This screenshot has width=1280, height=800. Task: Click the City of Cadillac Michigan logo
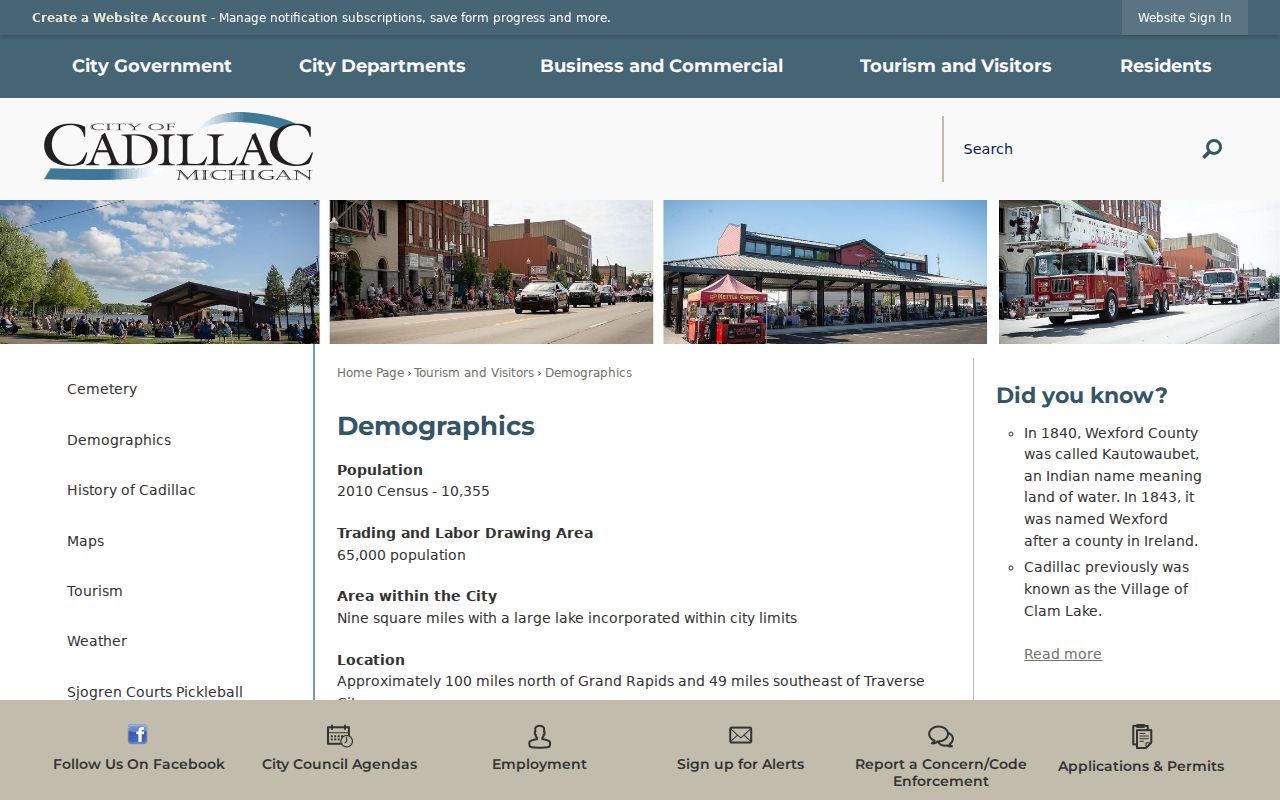178,147
